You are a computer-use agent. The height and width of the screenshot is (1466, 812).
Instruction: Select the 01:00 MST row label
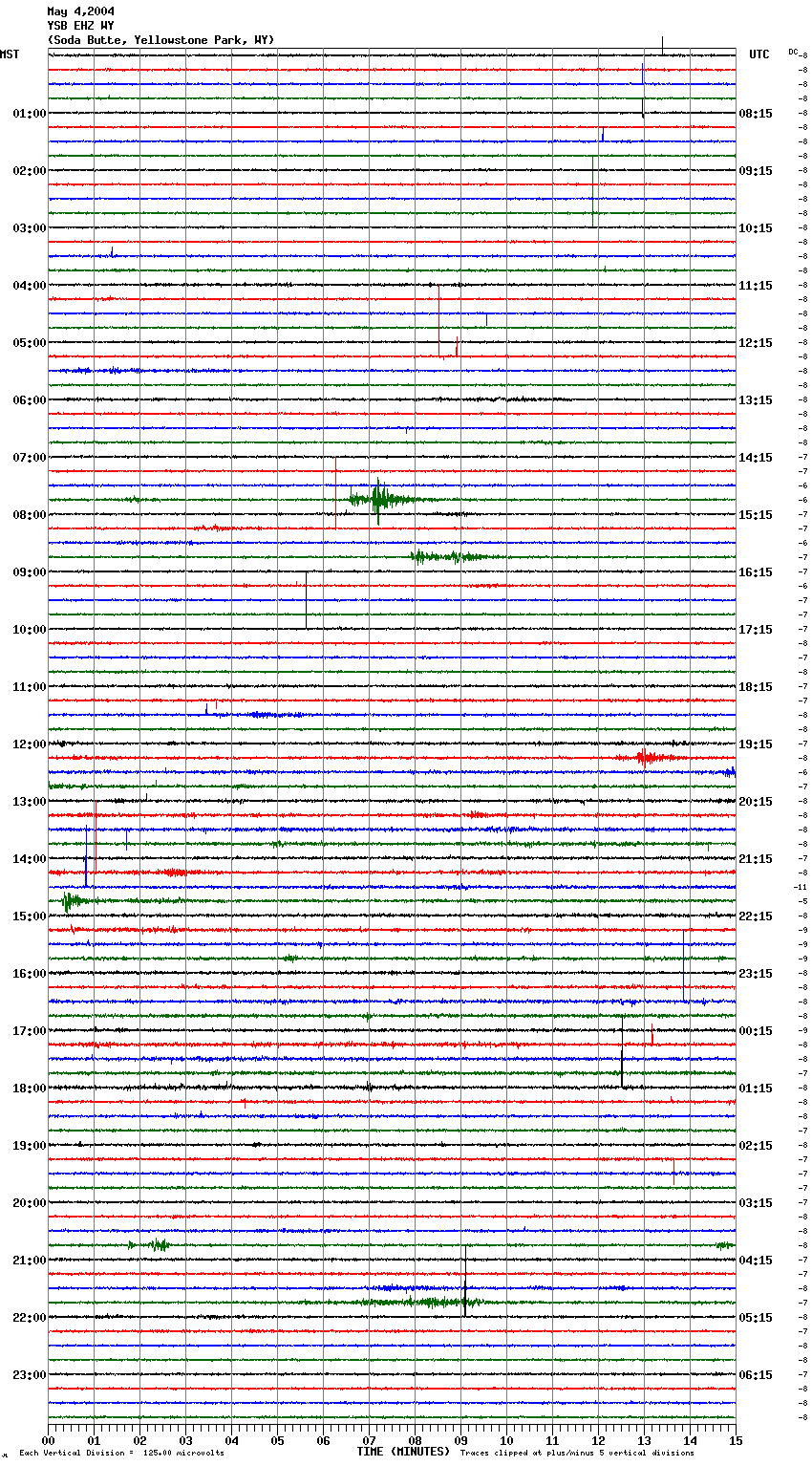pos(30,114)
